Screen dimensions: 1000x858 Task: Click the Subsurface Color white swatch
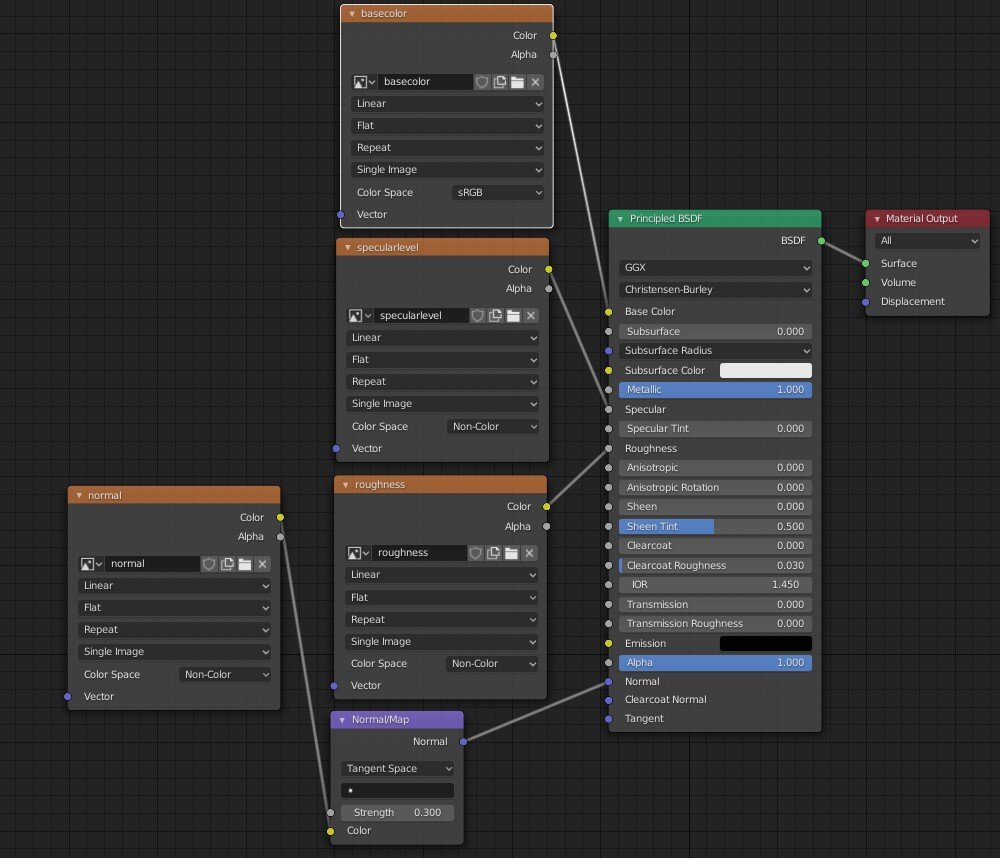point(765,371)
